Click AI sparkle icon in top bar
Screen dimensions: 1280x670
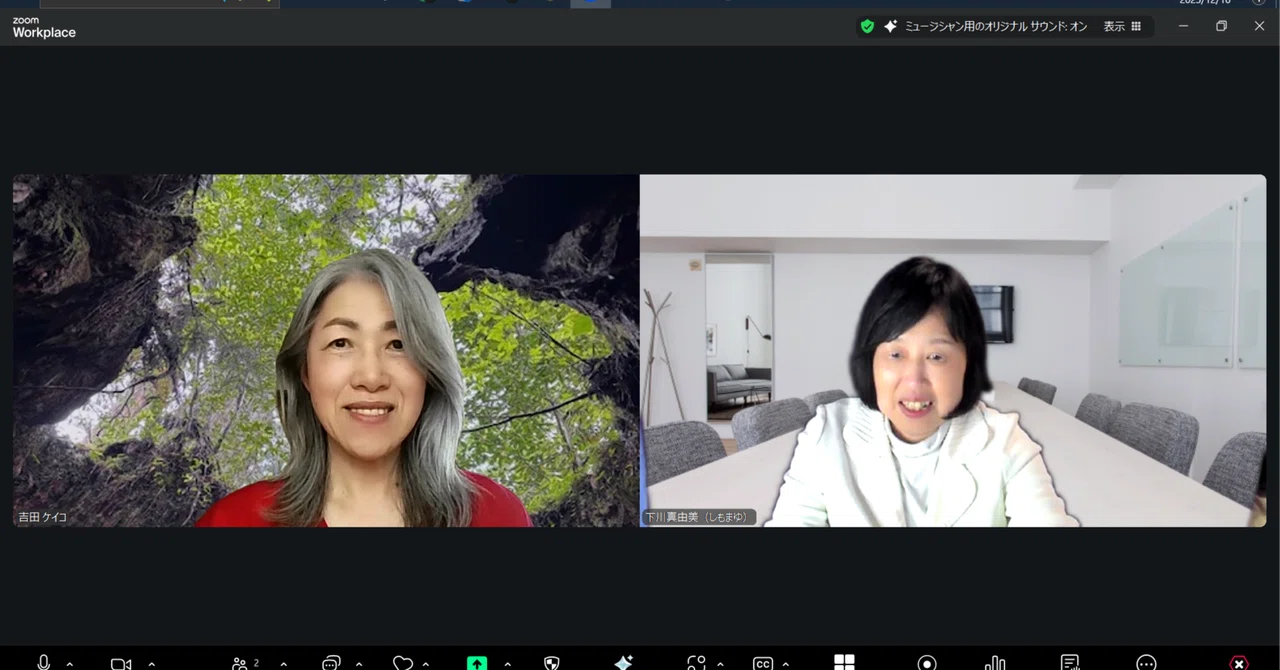pyautogui.click(x=890, y=26)
